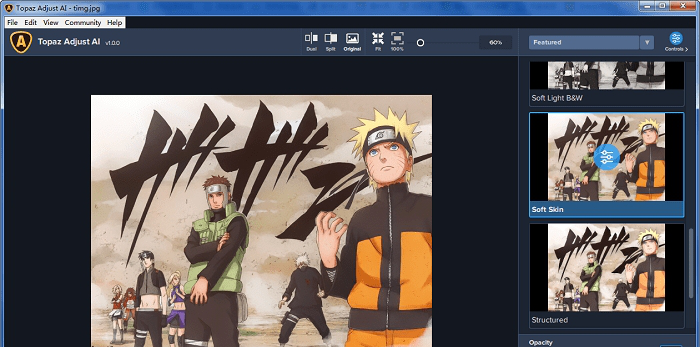Click the main image preview canvas

pyautogui.click(x=261, y=221)
